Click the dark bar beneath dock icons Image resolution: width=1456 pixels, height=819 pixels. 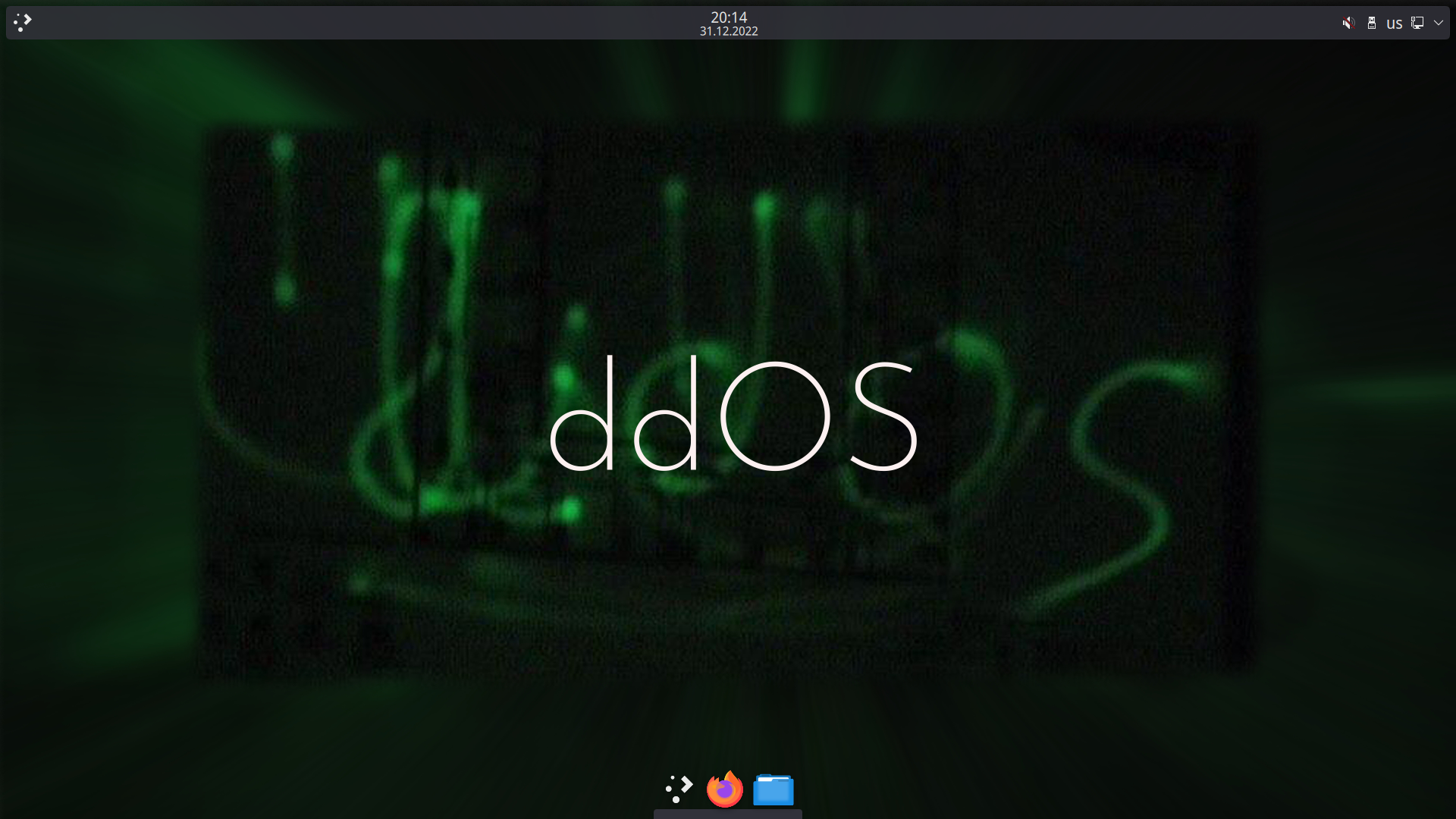pyautogui.click(x=727, y=814)
